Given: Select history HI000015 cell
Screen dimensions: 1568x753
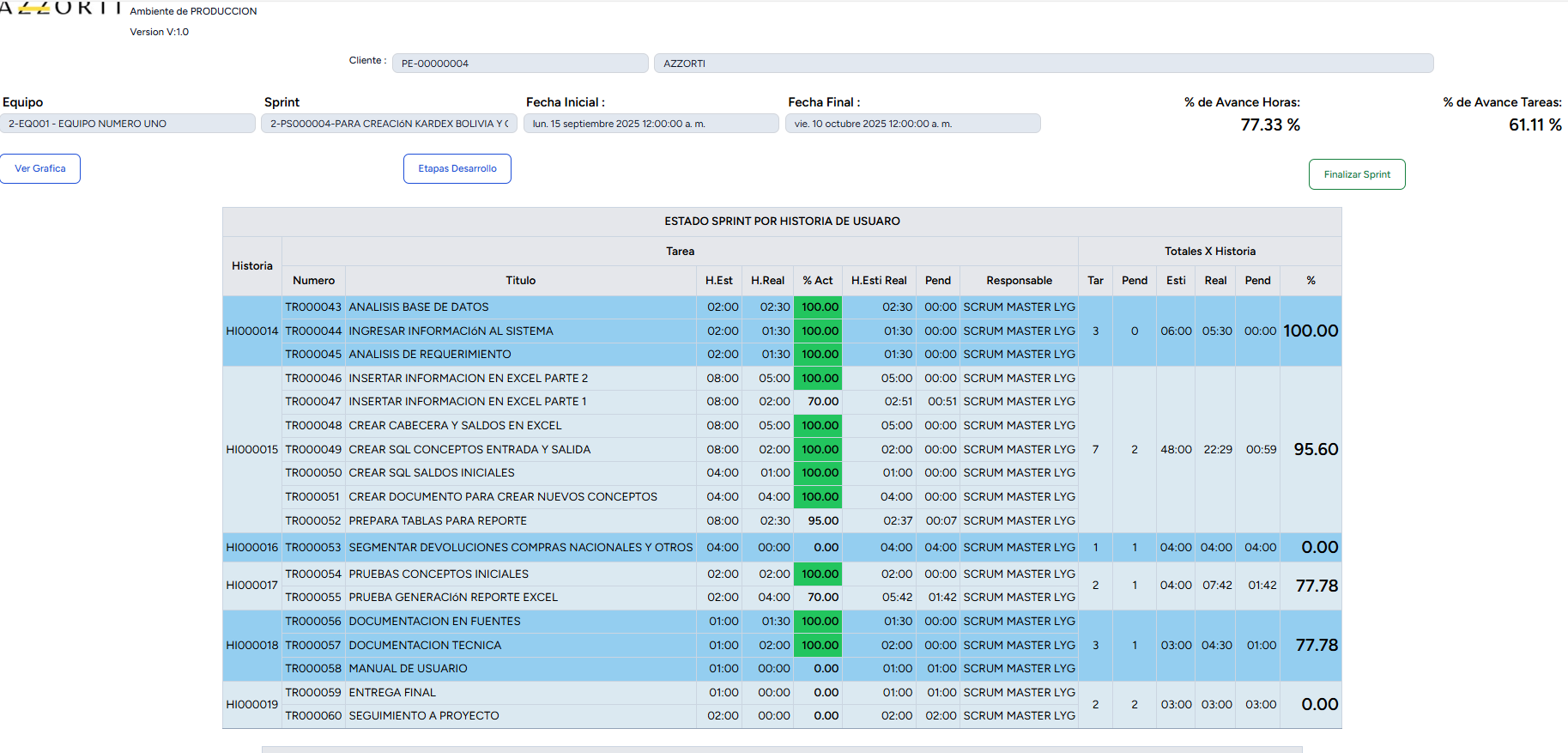Looking at the screenshot, I should point(252,450).
